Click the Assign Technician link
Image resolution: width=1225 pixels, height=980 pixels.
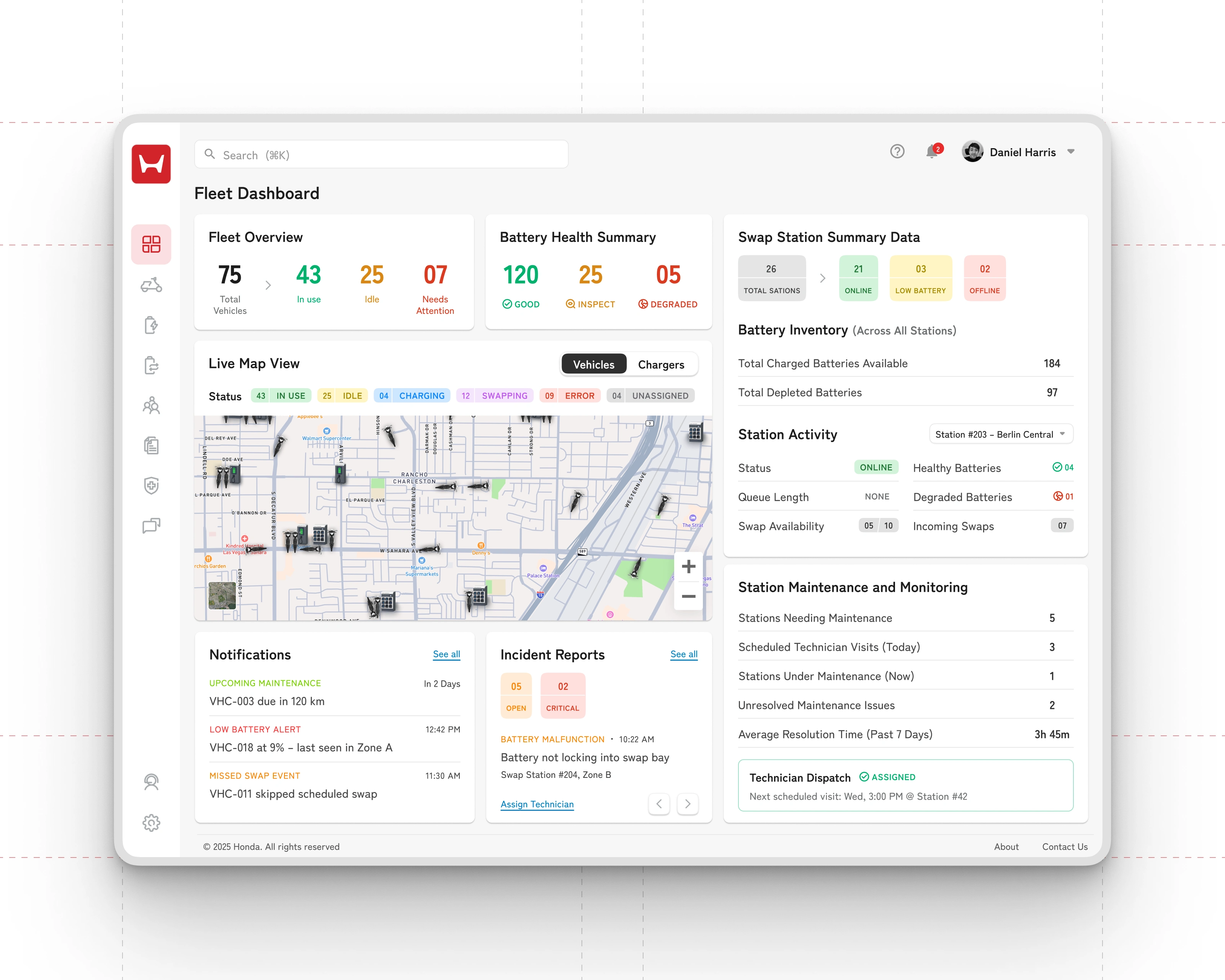(x=537, y=804)
